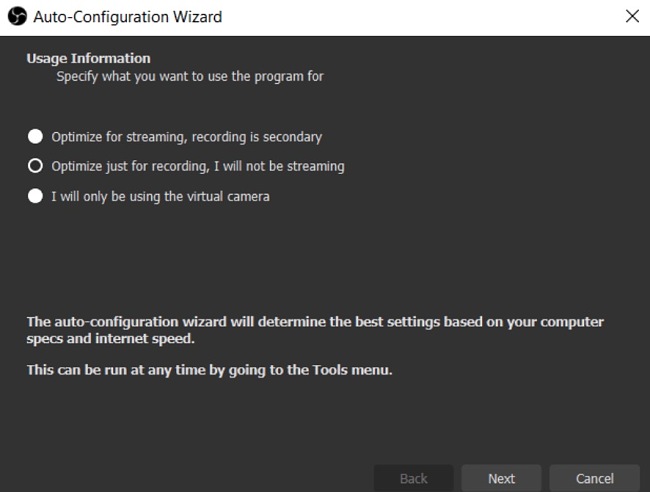Click the OBS logo in the title bar

17,17
